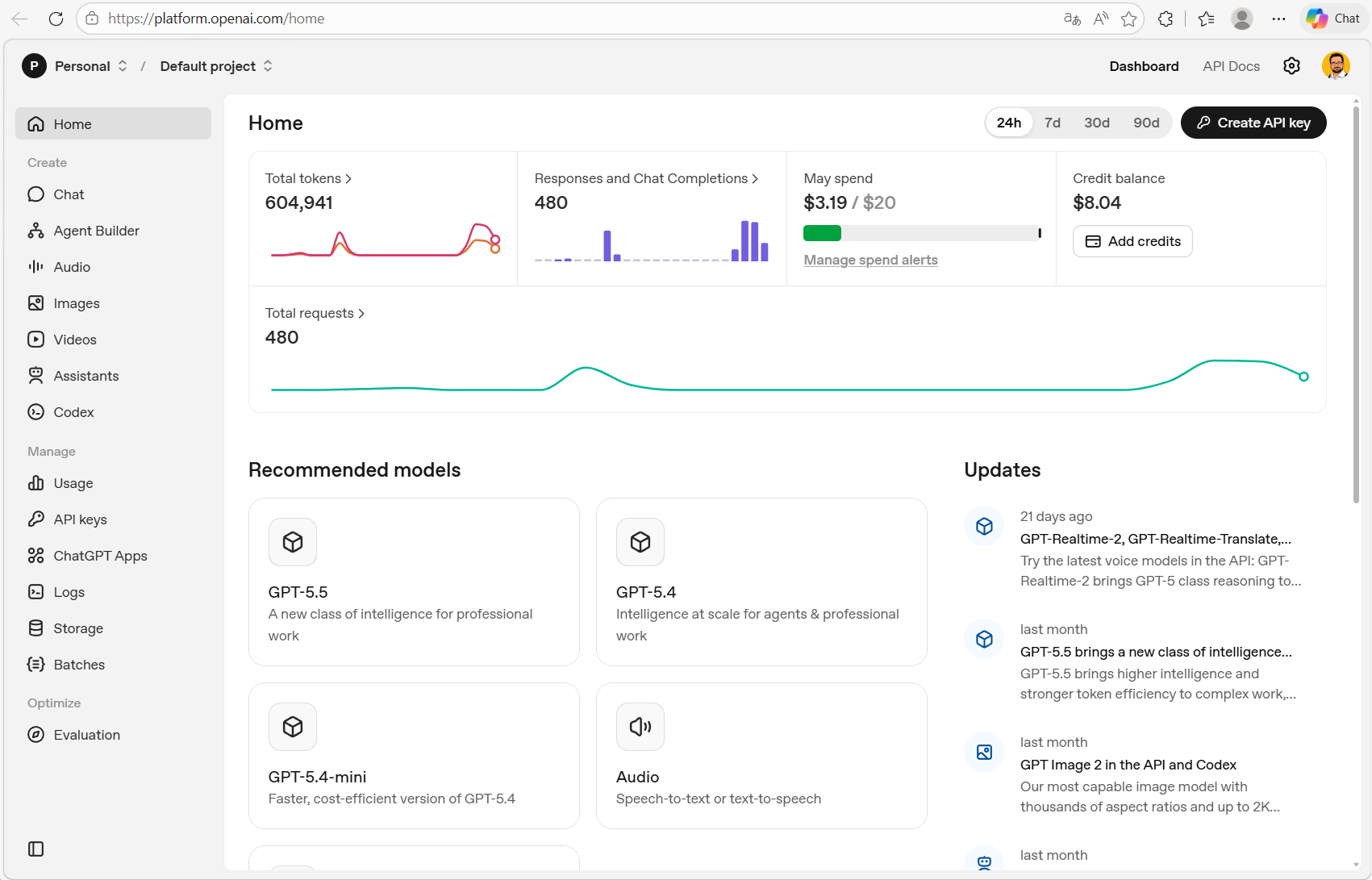Open GPT-5.5 brings new class update
1372x880 pixels.
point(1156,652)
